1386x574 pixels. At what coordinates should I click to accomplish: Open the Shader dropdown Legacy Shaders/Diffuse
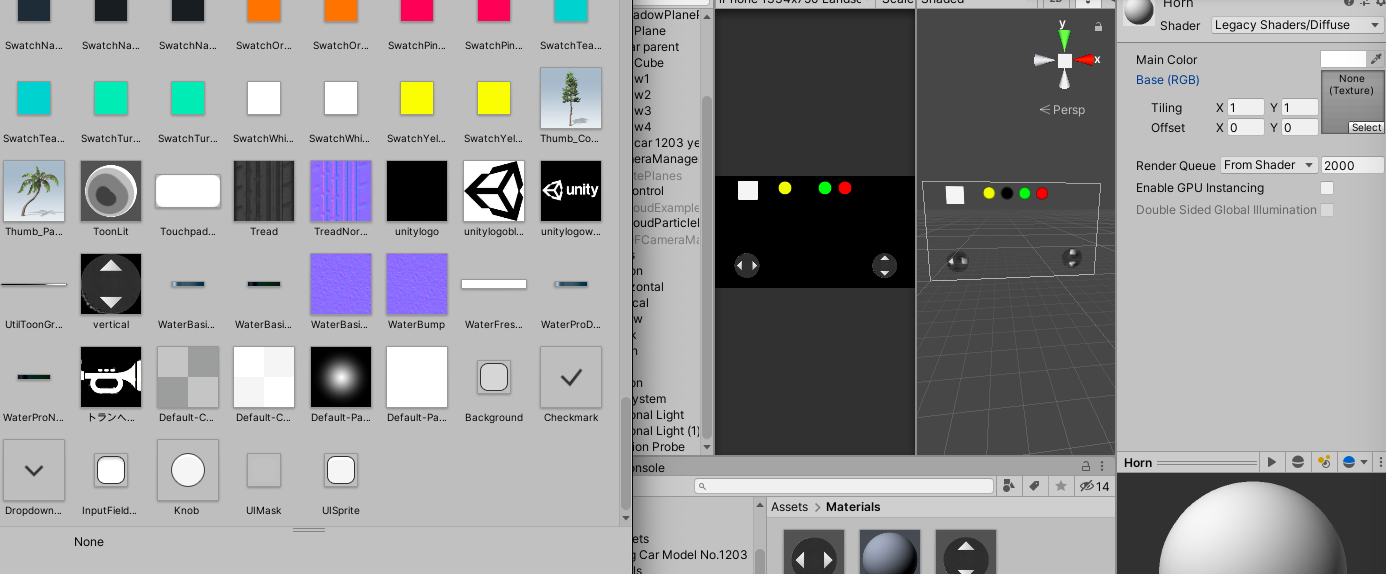point(1298,25)
